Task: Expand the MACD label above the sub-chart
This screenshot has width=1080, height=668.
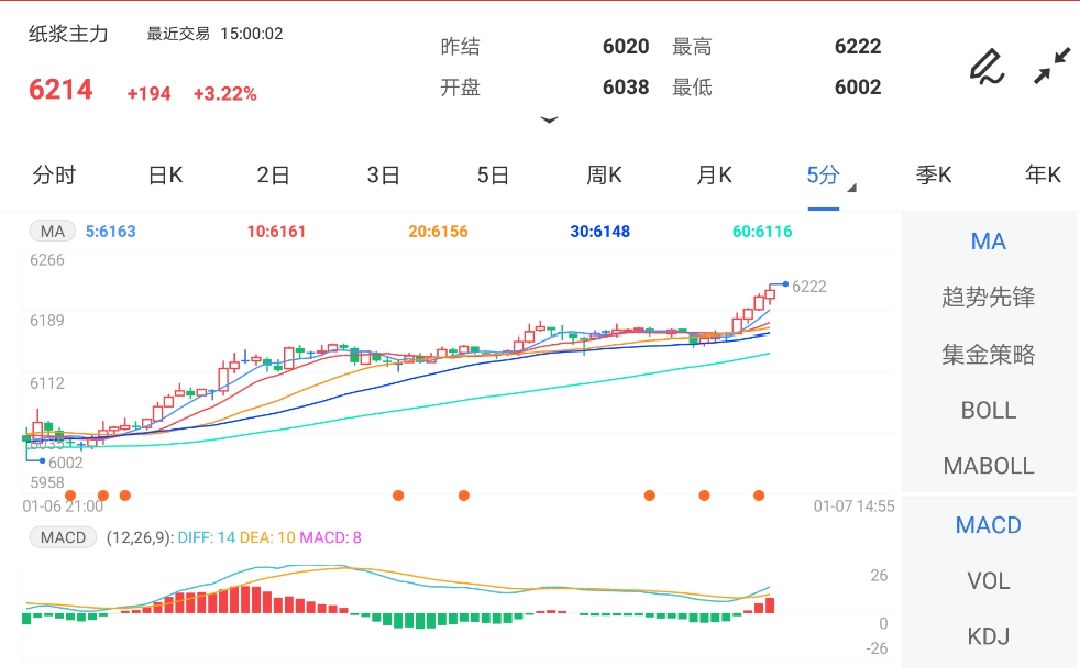Action: tap(63, 537)
